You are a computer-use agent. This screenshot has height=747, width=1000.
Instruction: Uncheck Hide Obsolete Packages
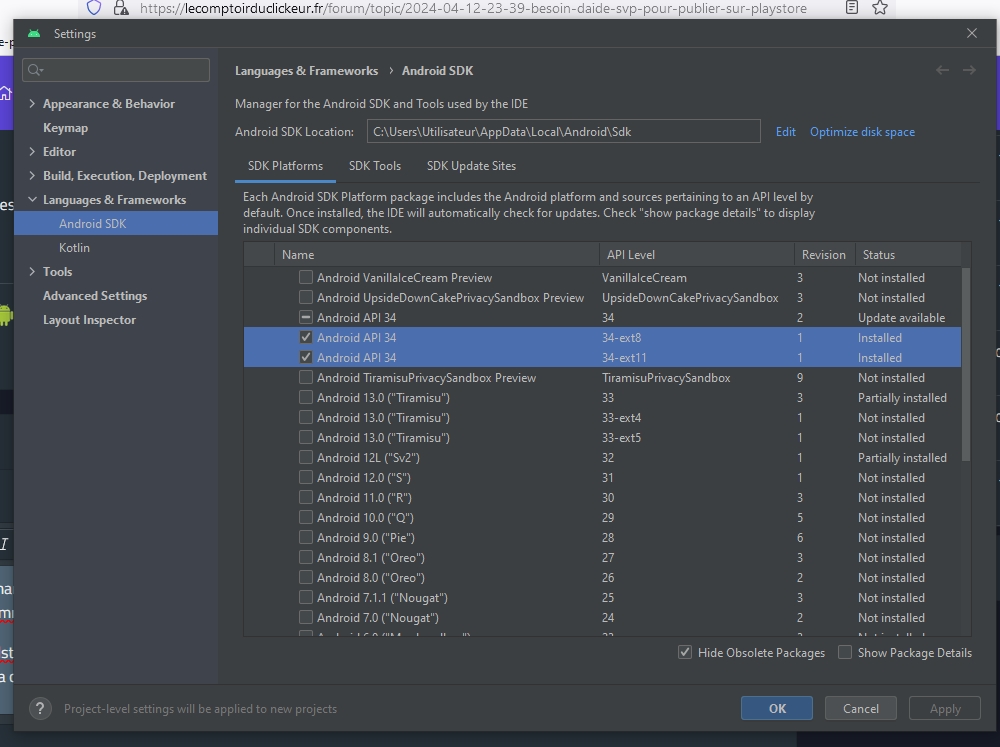click(685, 652)
